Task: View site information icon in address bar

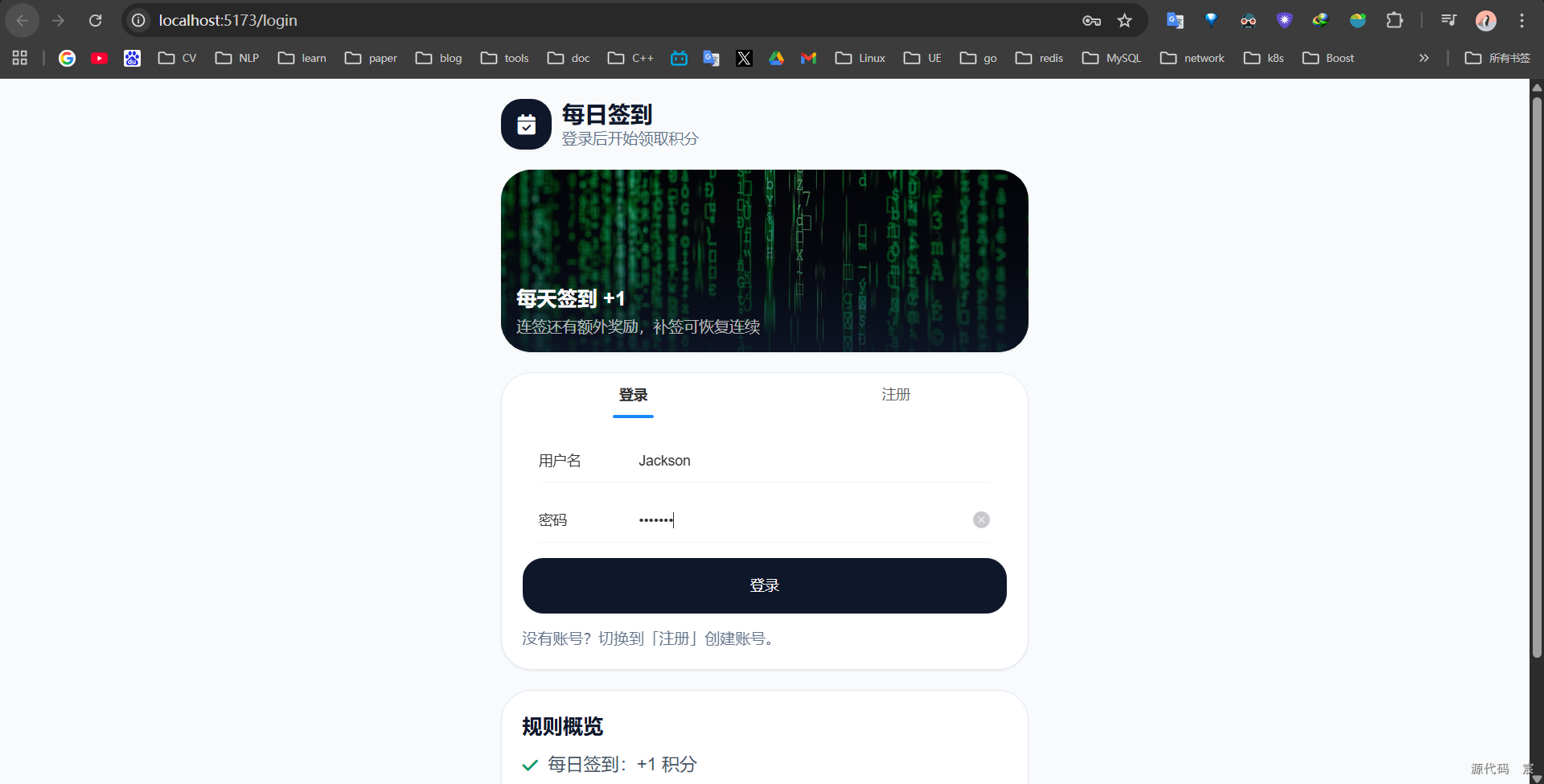Action: click(x=138, y=20)
